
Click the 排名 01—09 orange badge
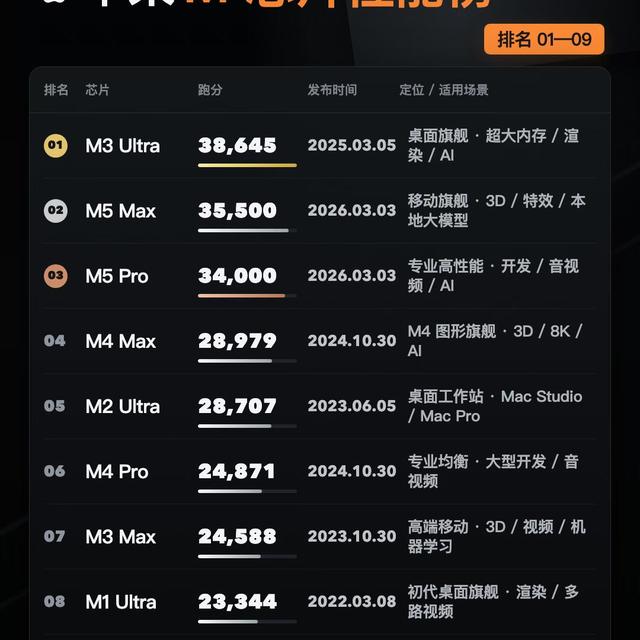(x=544, y=39)
